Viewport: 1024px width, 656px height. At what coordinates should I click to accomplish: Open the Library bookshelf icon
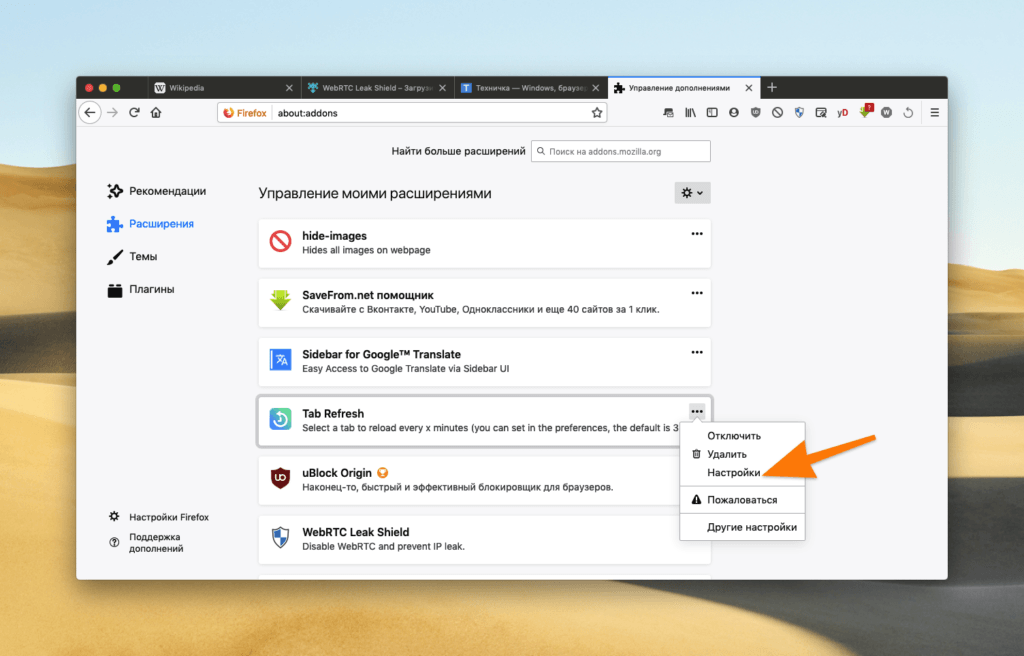point(690,112)
